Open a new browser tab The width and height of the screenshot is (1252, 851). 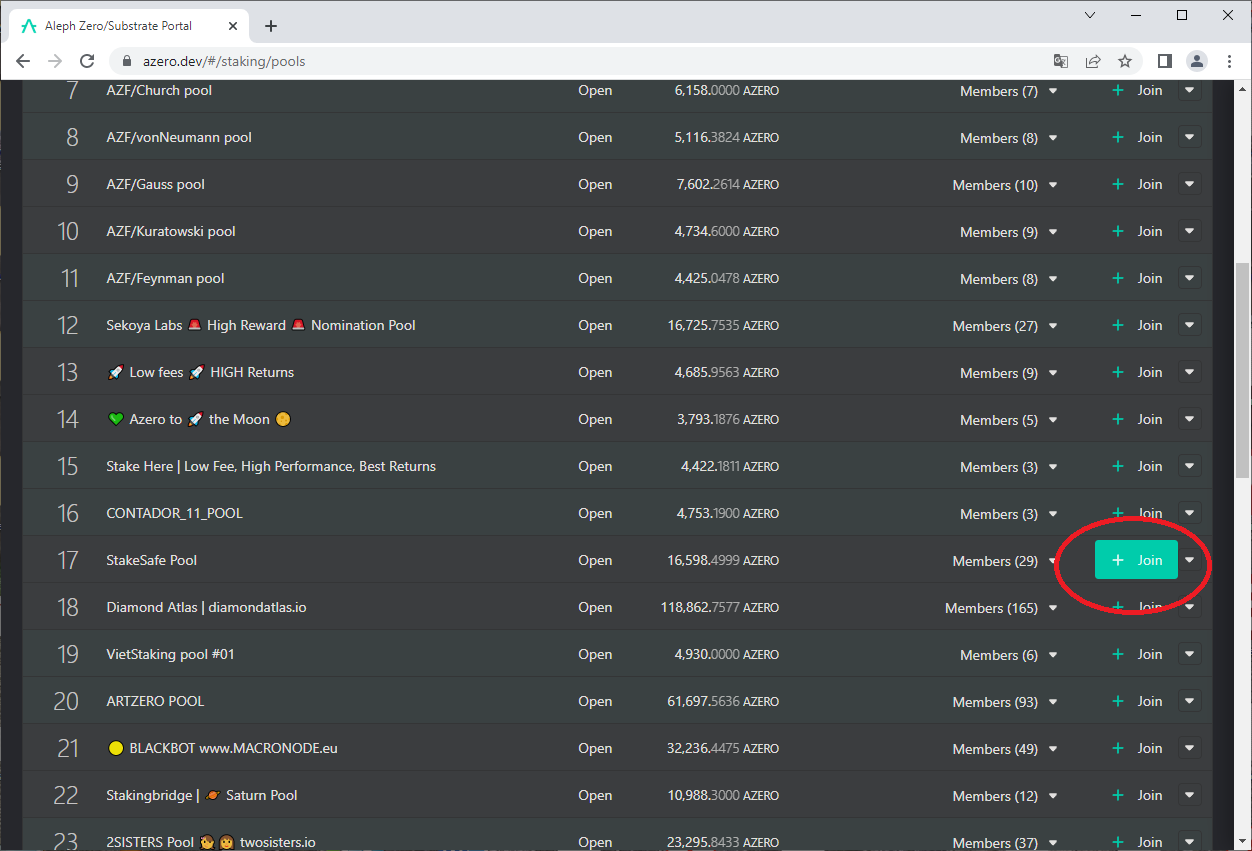271,26
